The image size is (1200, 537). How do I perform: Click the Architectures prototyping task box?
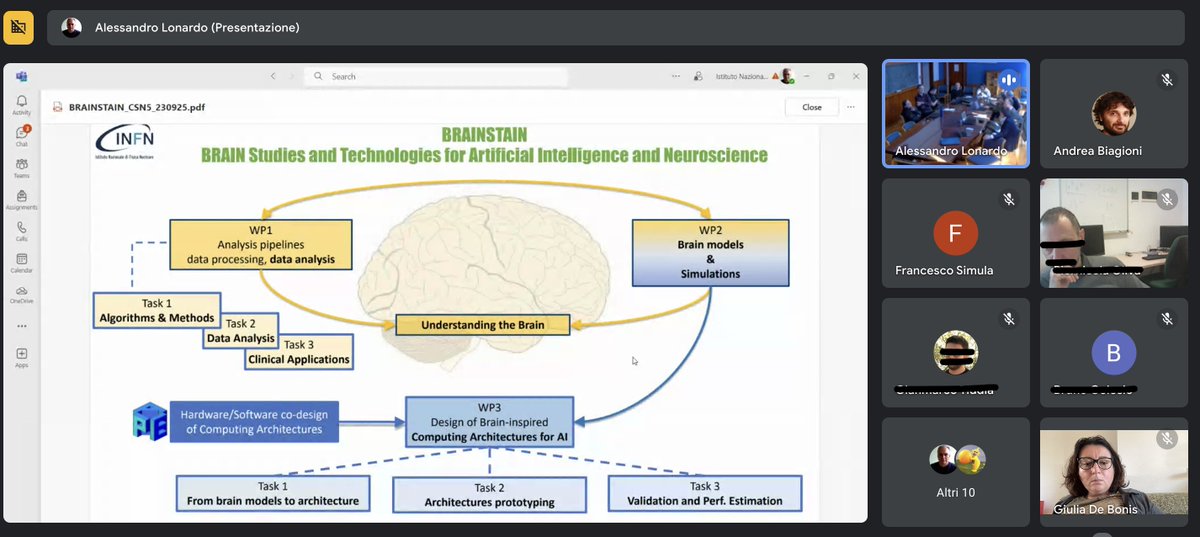click(x=489, y=495)
